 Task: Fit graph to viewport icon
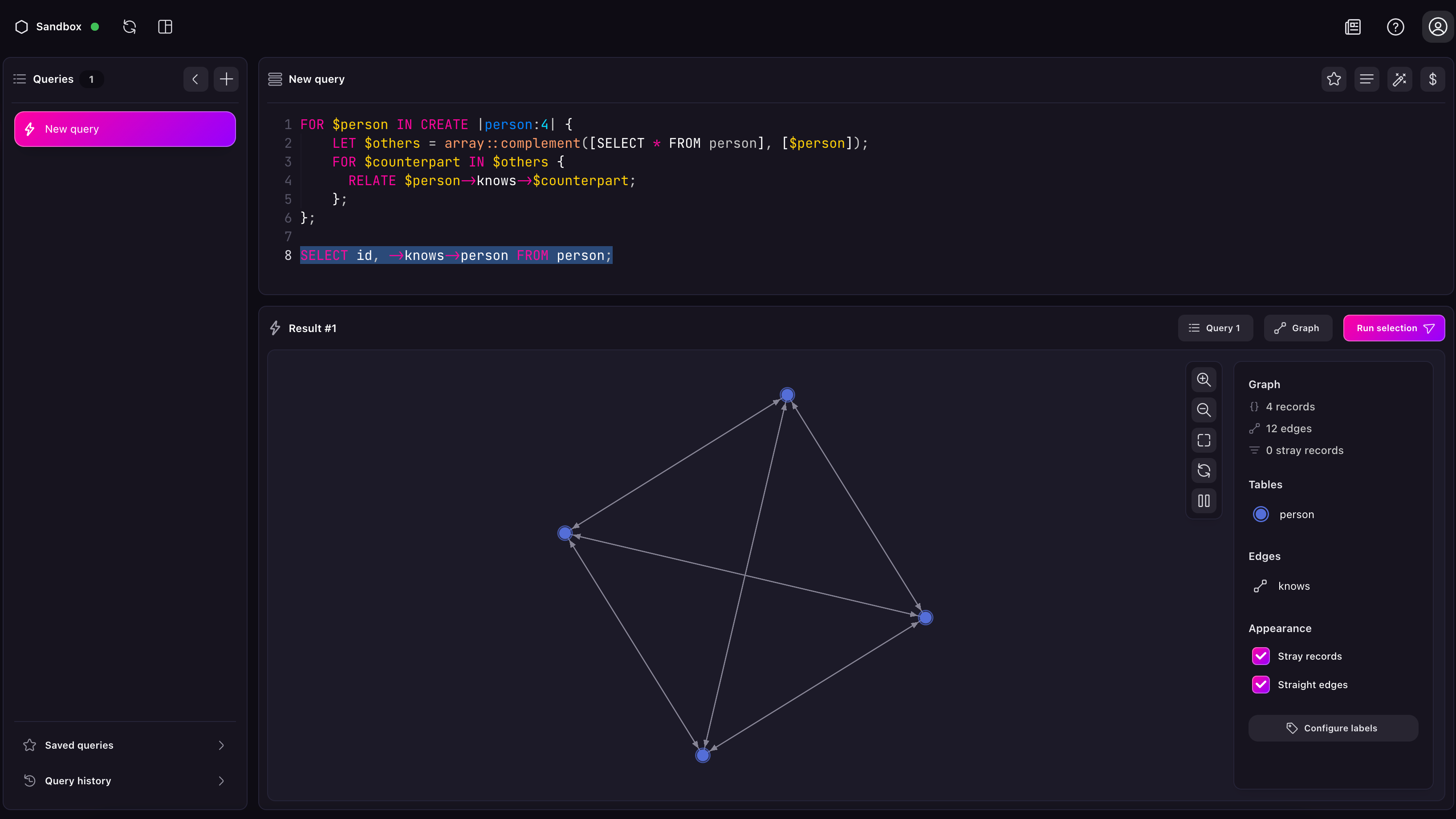1204,440
